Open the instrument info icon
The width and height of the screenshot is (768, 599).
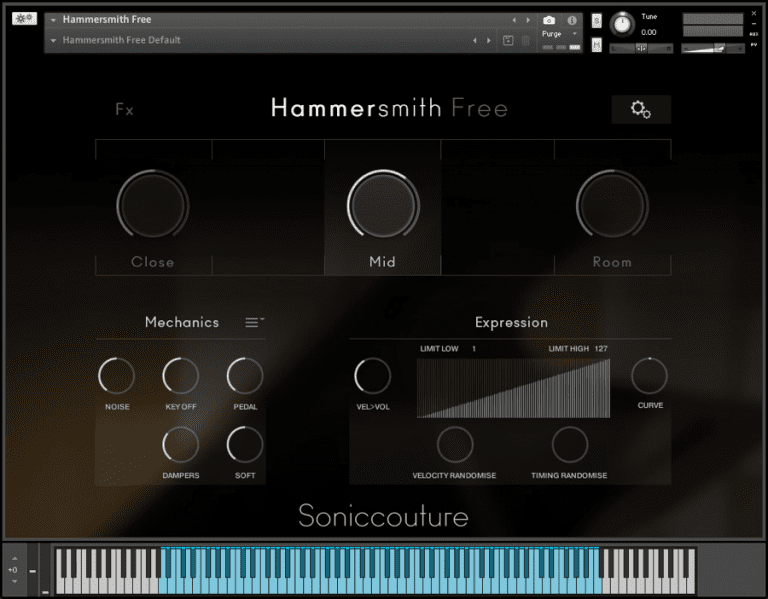coord(572,20)
